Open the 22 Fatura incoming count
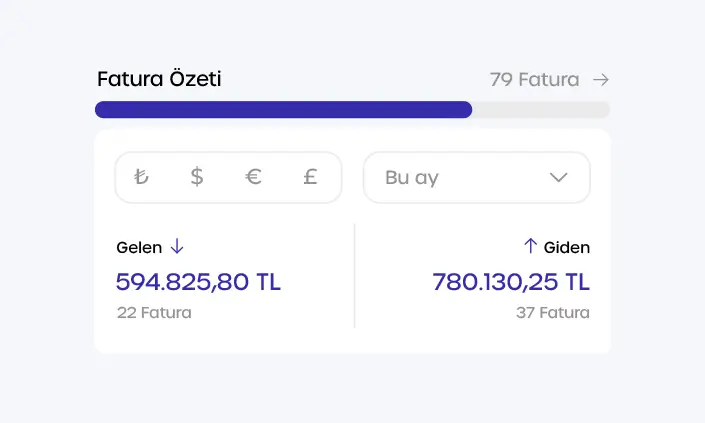The width and height of the screenshot is (705, 423). 154,312
